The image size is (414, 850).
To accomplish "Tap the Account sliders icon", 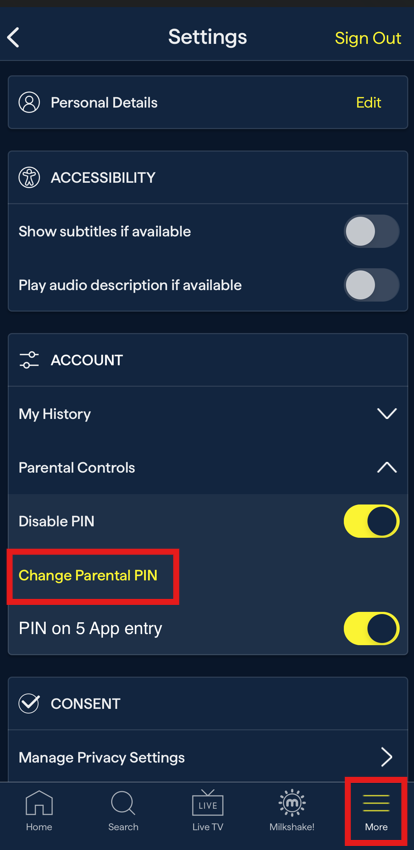I will (29, 360).
